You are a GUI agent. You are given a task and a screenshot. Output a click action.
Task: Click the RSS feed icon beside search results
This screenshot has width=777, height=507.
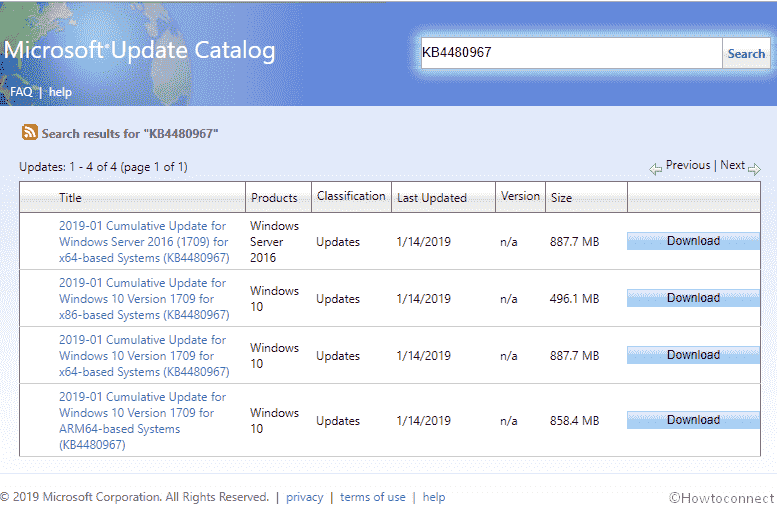point(30,132)
